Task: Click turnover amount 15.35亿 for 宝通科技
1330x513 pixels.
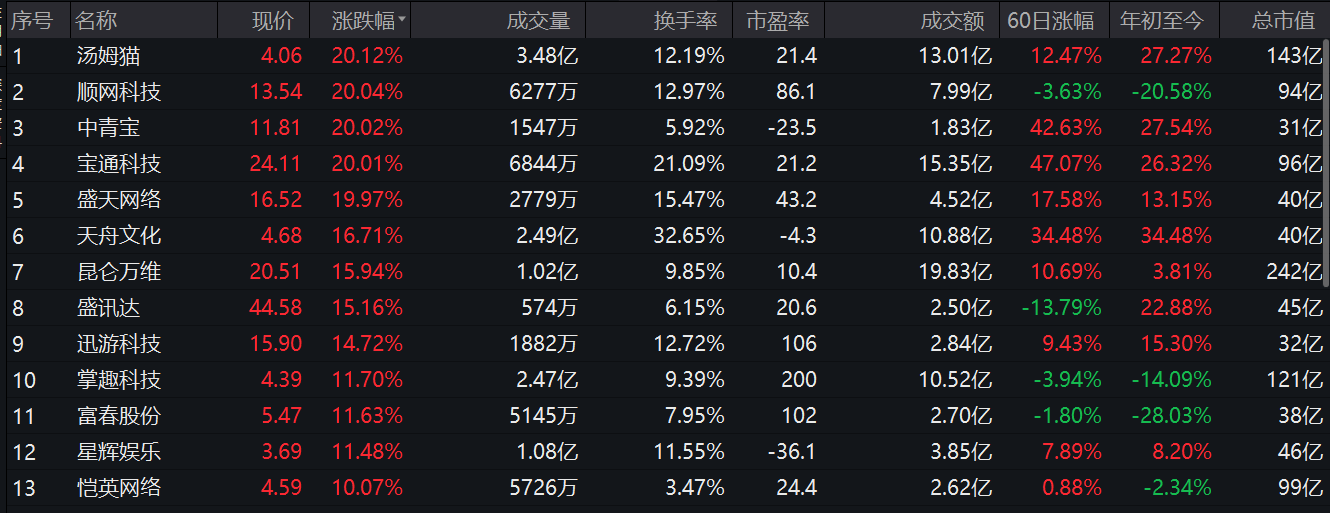Action: 955,164
